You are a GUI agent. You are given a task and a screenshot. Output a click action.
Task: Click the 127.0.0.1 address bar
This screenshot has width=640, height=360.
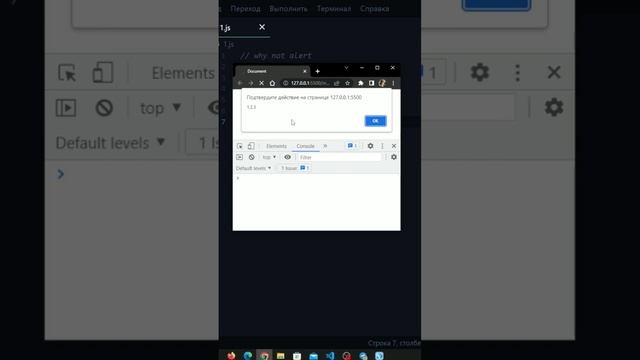[x=310, y=83]
